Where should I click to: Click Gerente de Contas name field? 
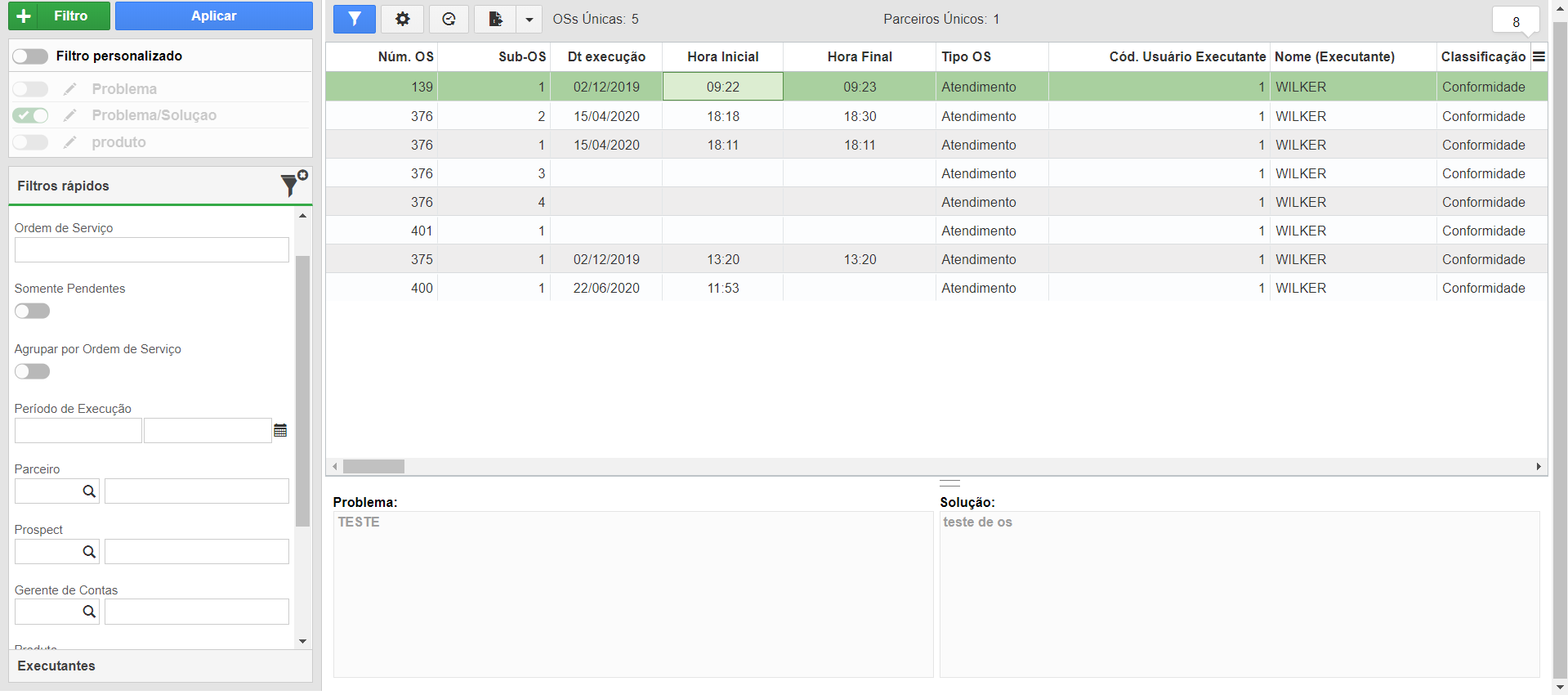pyautogui.click(x=197, y=612)
